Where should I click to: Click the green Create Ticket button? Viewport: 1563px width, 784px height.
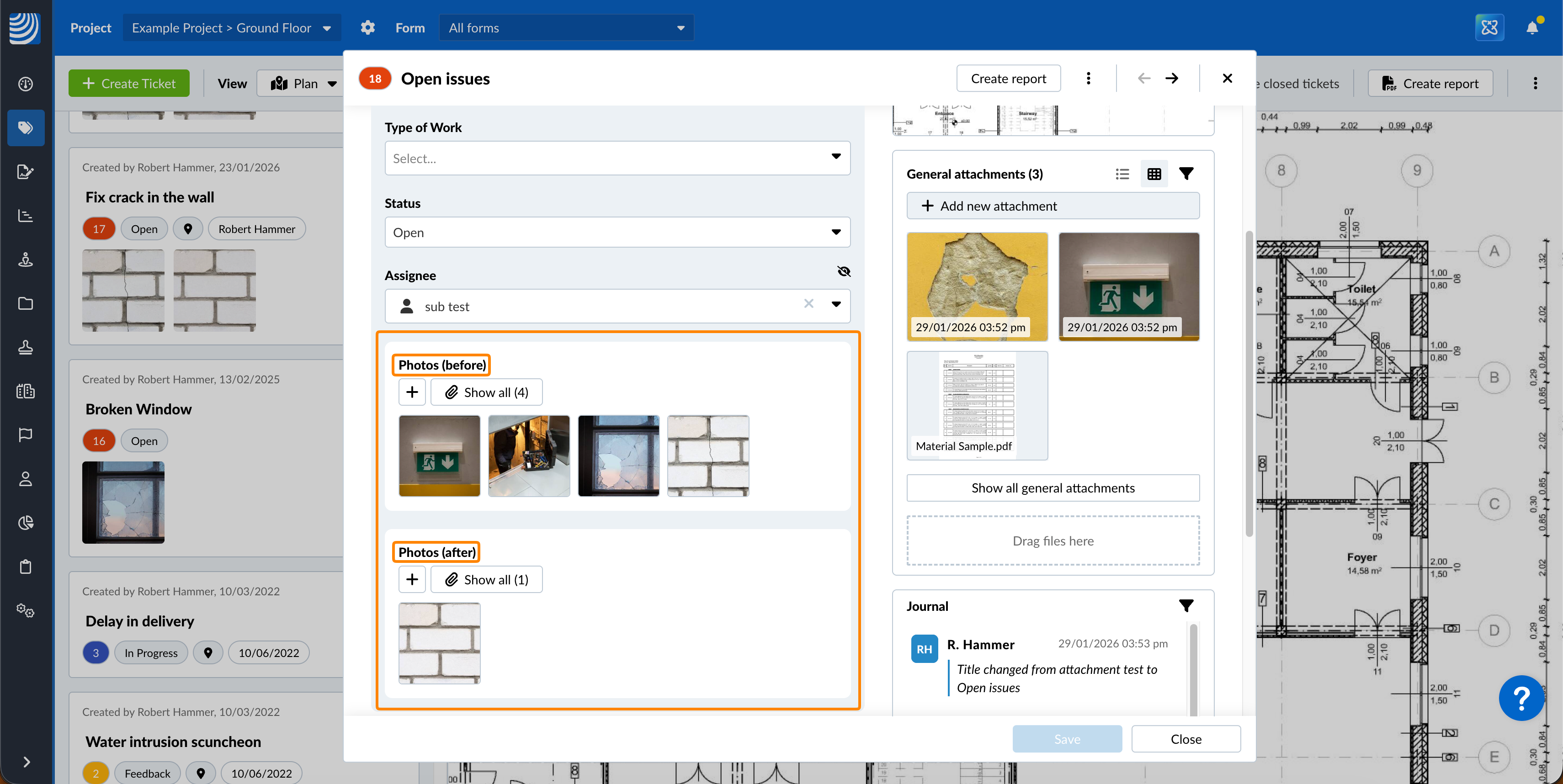128,84
